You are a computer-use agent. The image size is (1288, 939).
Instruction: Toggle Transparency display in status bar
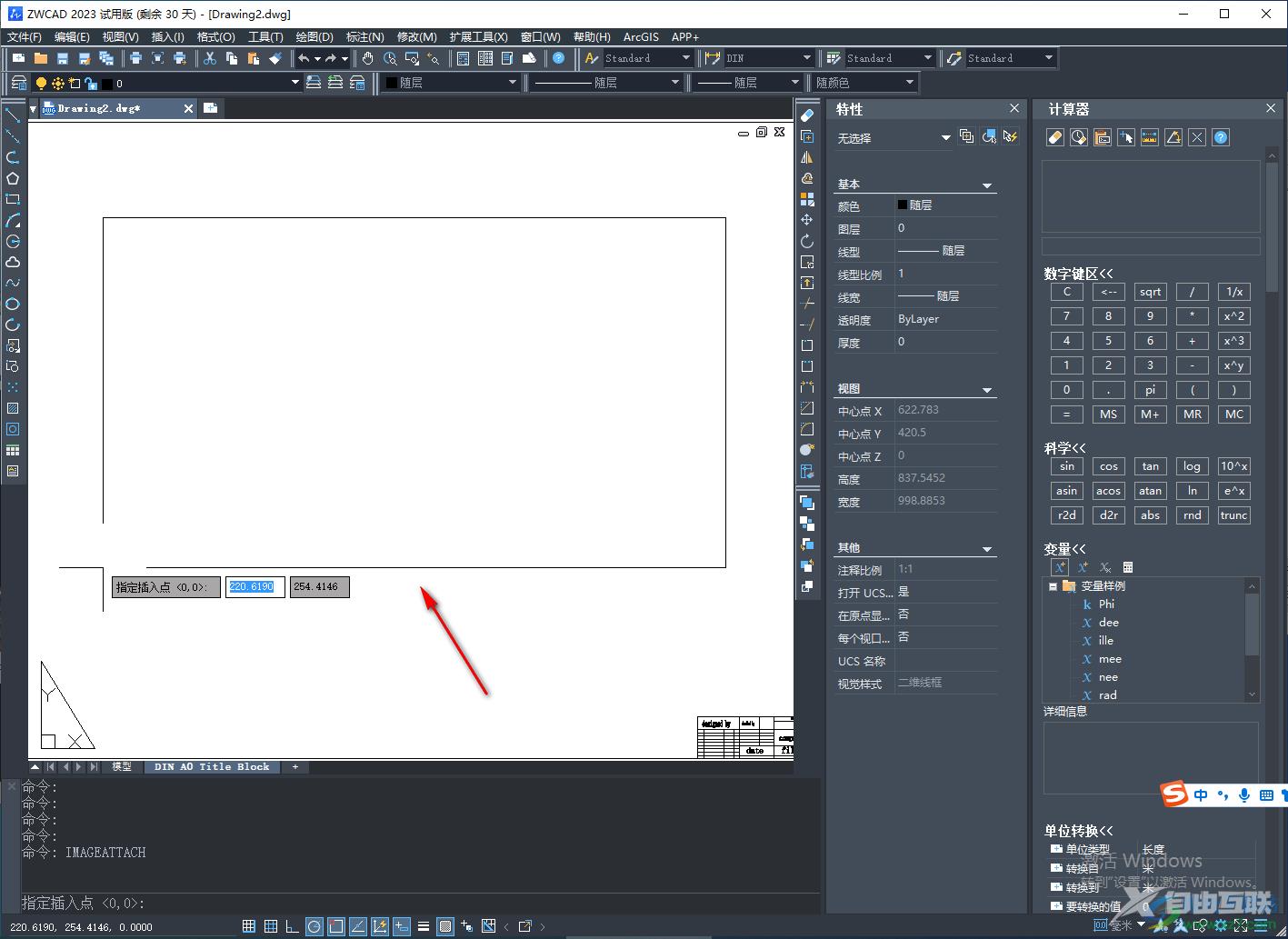click(444, 926)
